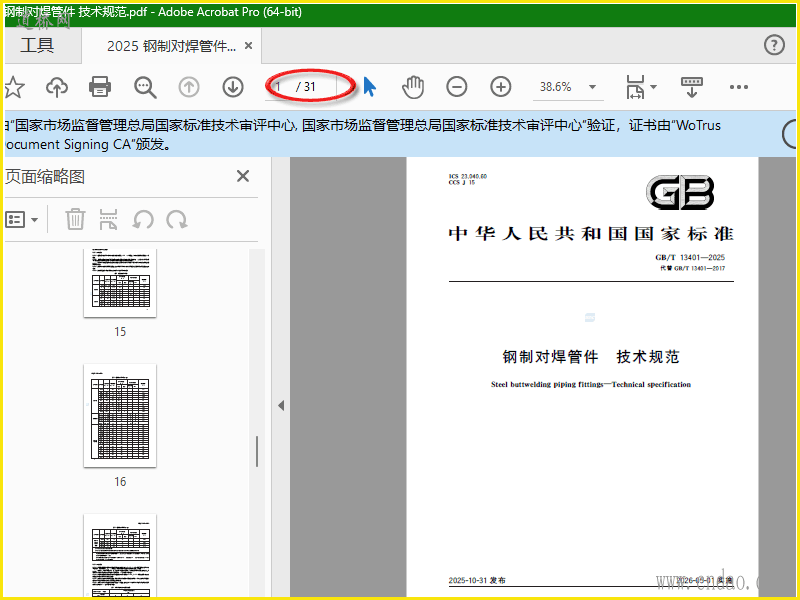Activate the hand pan tool
The width and height of the screenshot is (800, 600).
point(413,87)
